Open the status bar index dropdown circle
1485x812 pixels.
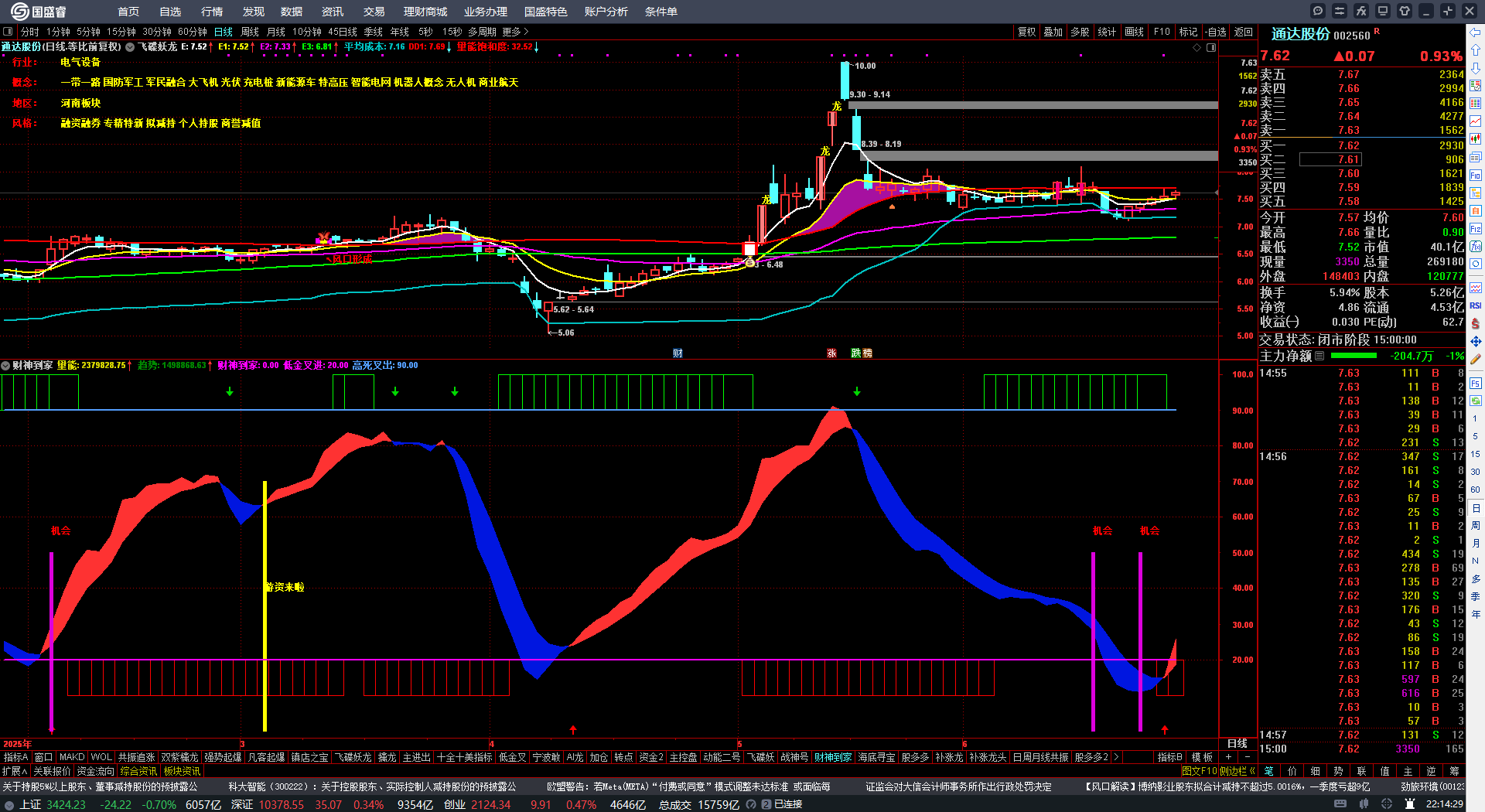pyautogui.click(x=9, y=804)
